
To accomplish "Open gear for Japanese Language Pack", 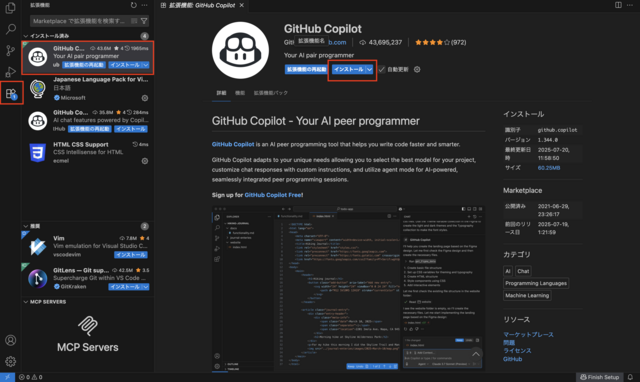I will pos(144,98).
